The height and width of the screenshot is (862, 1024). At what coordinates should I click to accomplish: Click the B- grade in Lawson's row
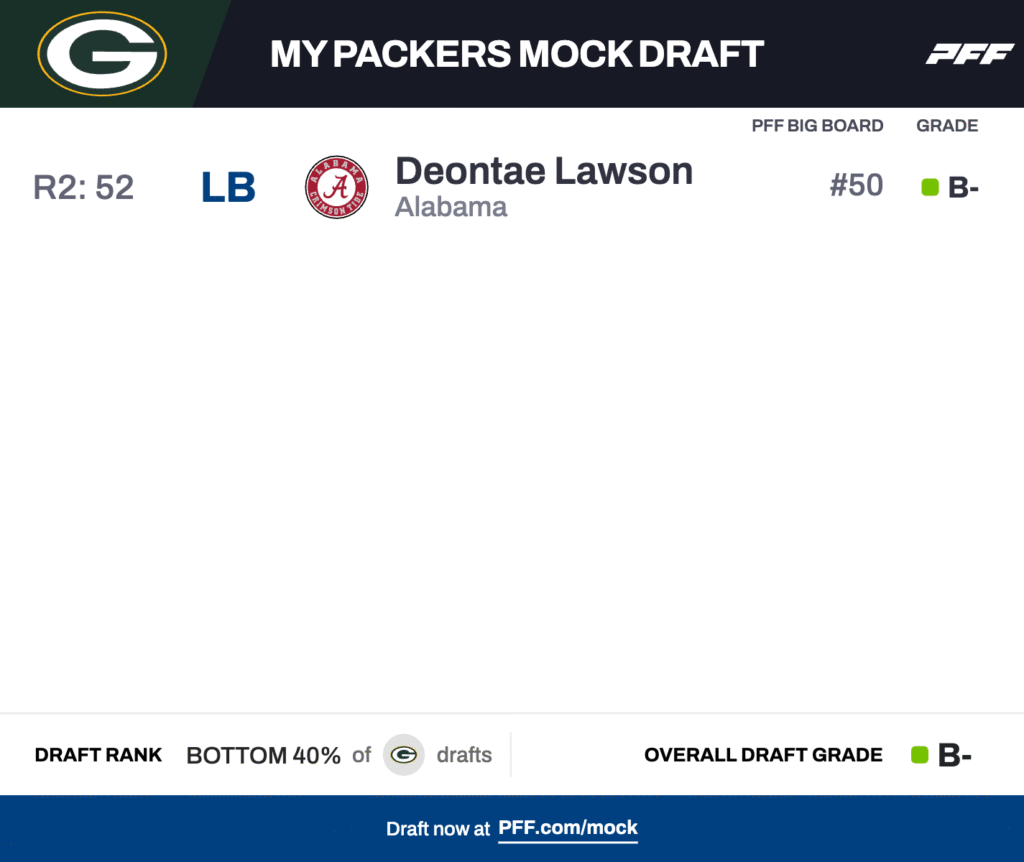click(x=963, y=188)
